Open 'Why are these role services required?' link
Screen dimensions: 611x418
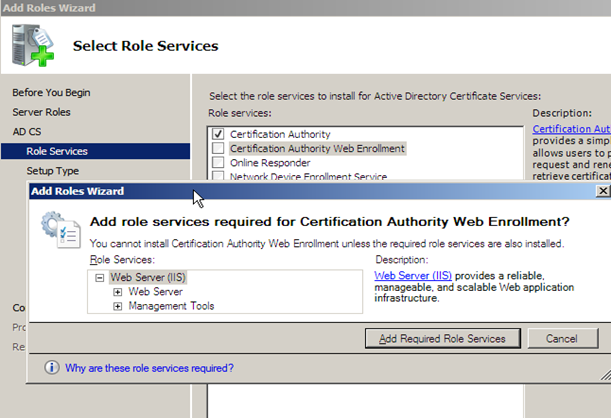pyautogui.click(x=149, y=368)
